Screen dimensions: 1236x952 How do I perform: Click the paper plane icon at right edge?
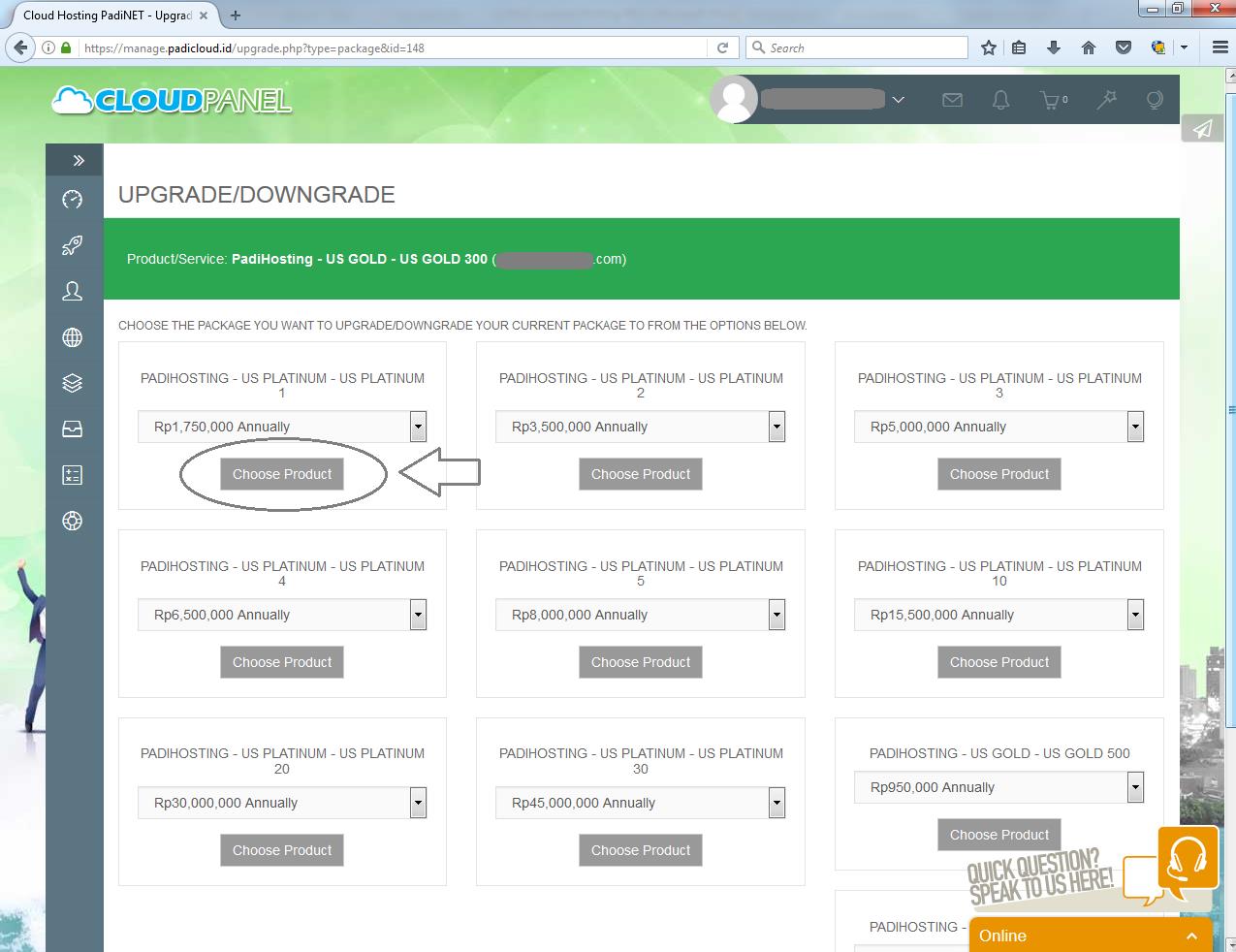[x=1202, y=129]
